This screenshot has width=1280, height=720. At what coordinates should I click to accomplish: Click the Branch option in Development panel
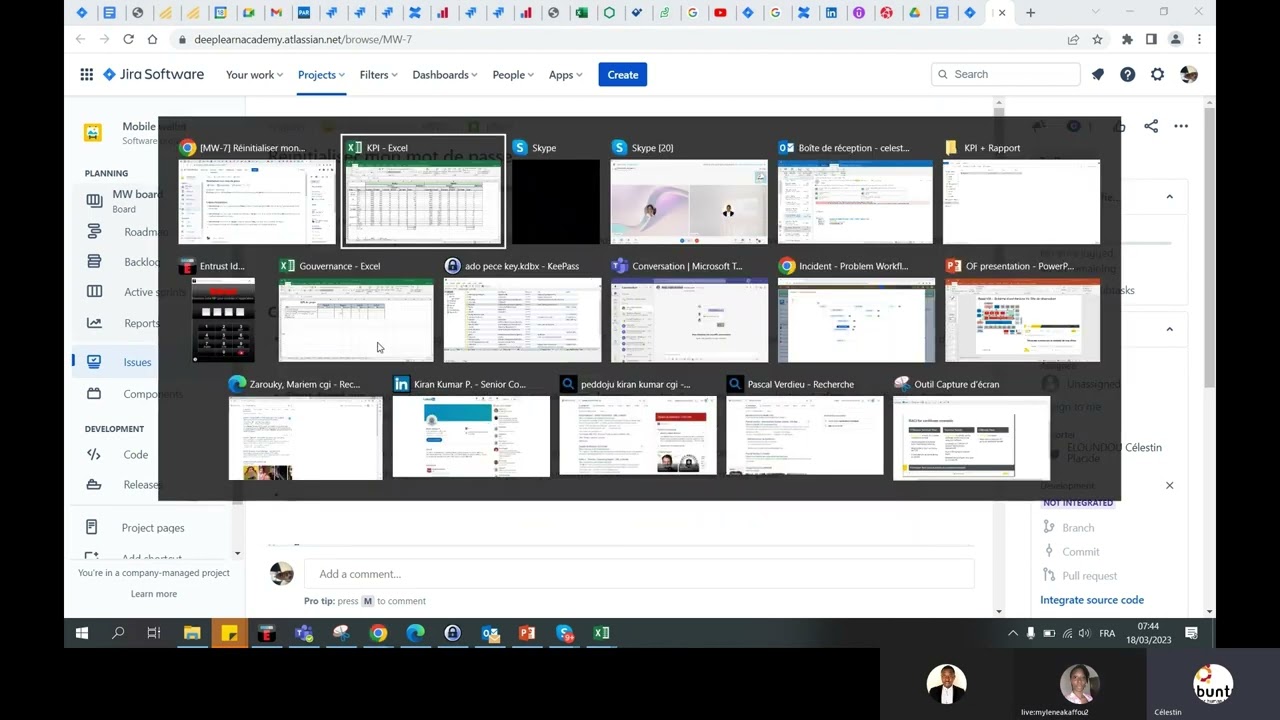[1078, 528]
